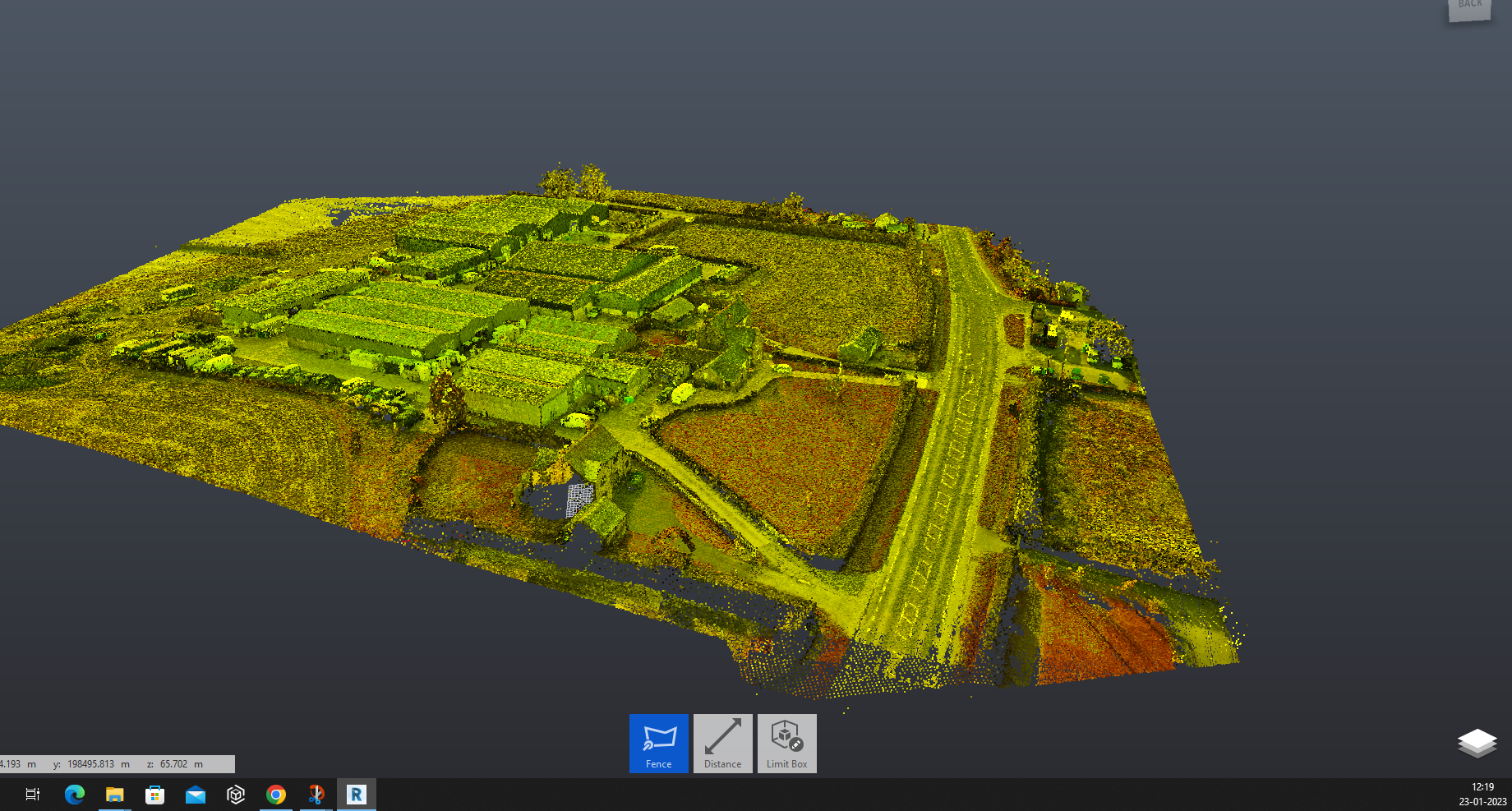Click the BACK face of the view cube

1468,7
